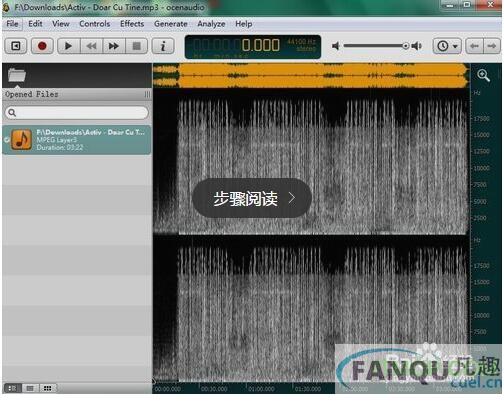
Task: Open file info with the i button
Action: 163,46
